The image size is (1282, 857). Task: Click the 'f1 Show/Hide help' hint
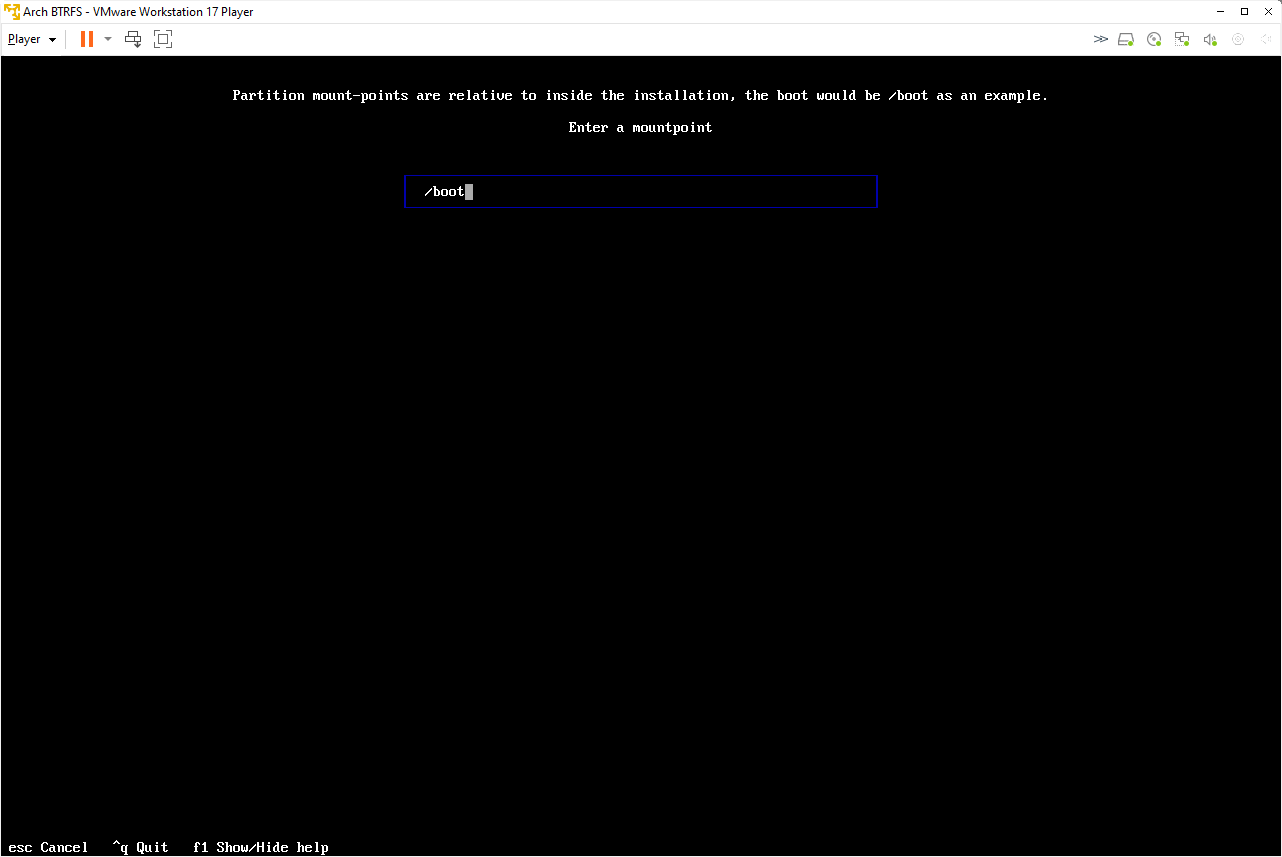261,847
